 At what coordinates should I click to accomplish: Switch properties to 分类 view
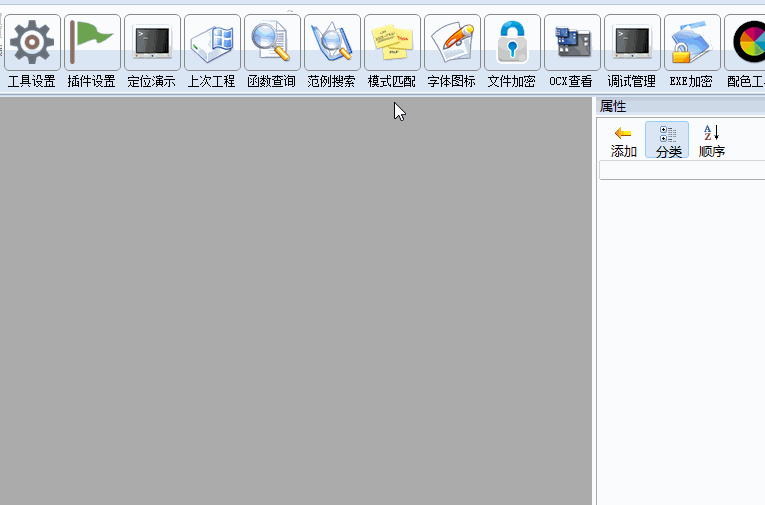pos(667,141)
